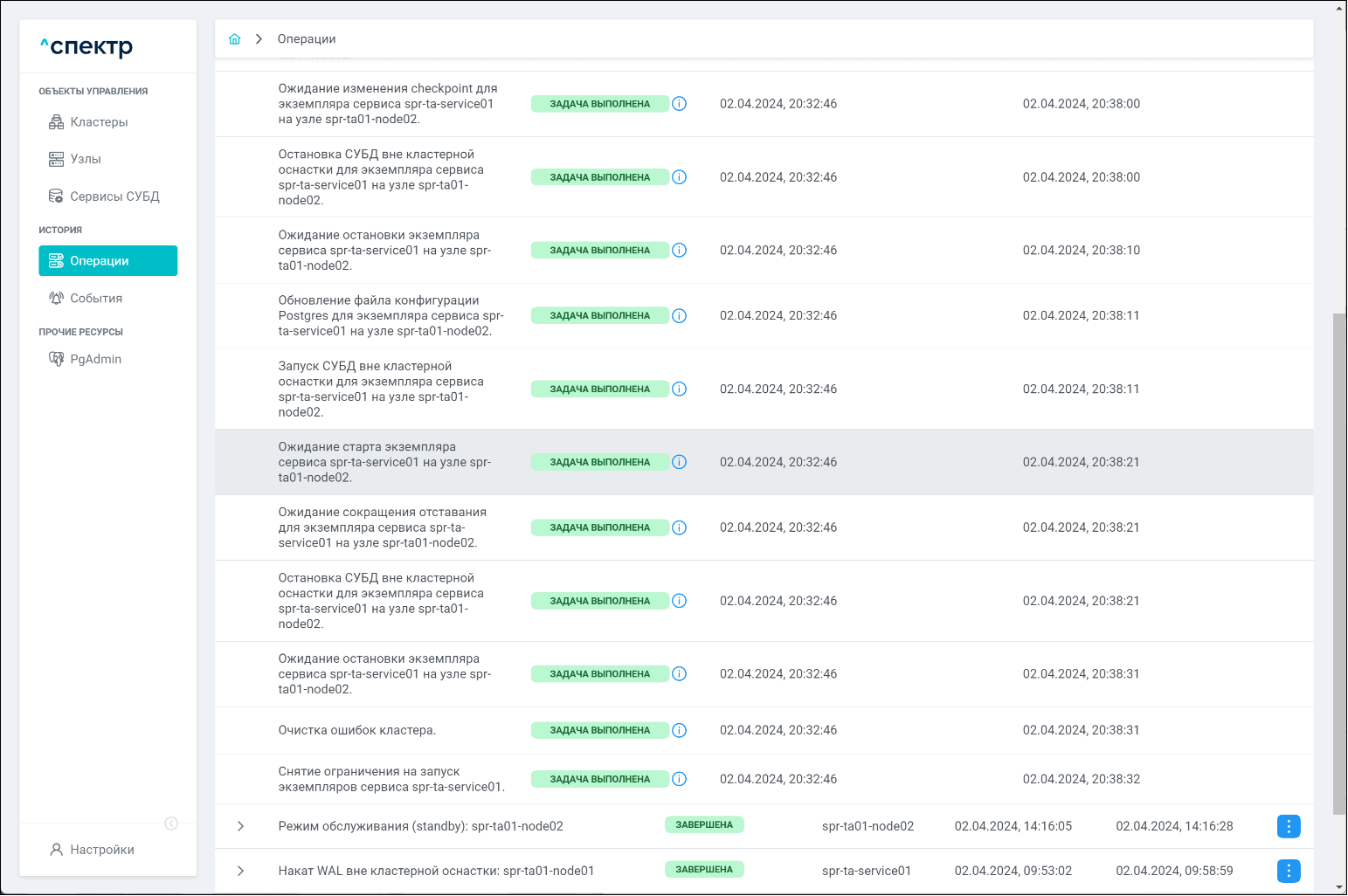Show info for Снятие ограничения на запуск task
This screenshot has width=1348, height=896.
coord(680,779)
